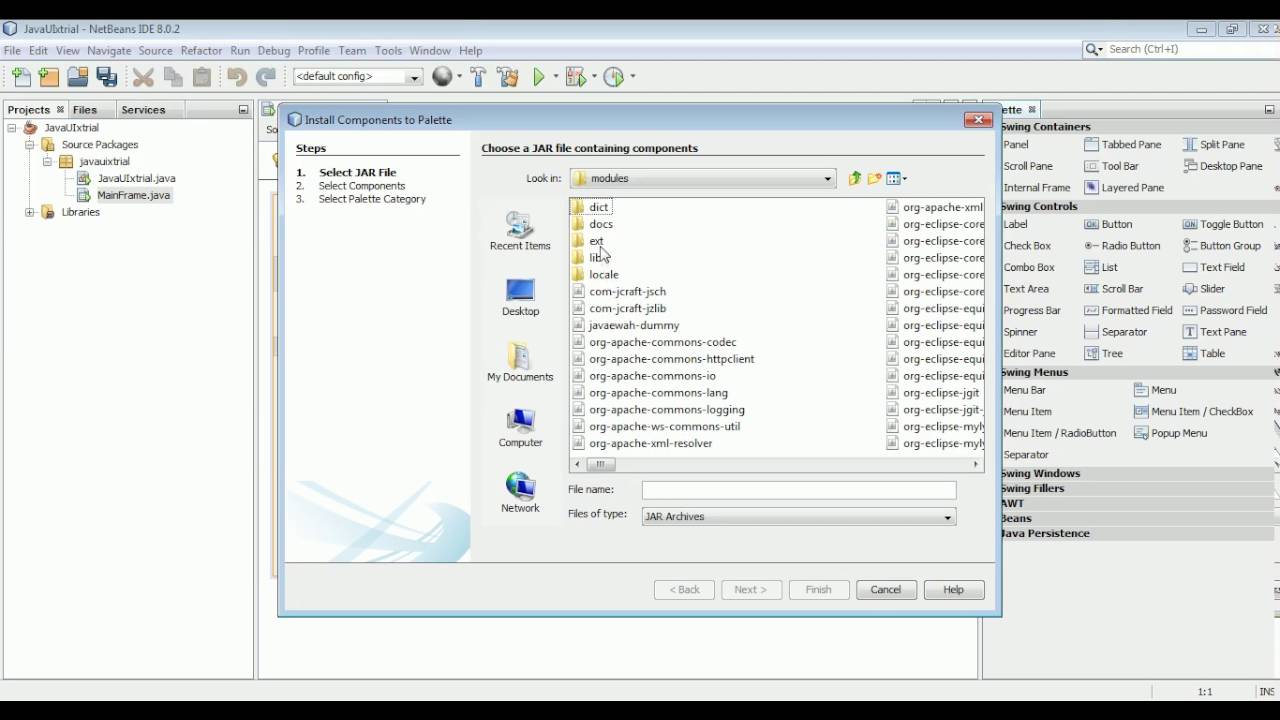Select JavaUIxtrial.java in Projects tree
This screenshot has height=720, width=1280.
tap(127, 179)
